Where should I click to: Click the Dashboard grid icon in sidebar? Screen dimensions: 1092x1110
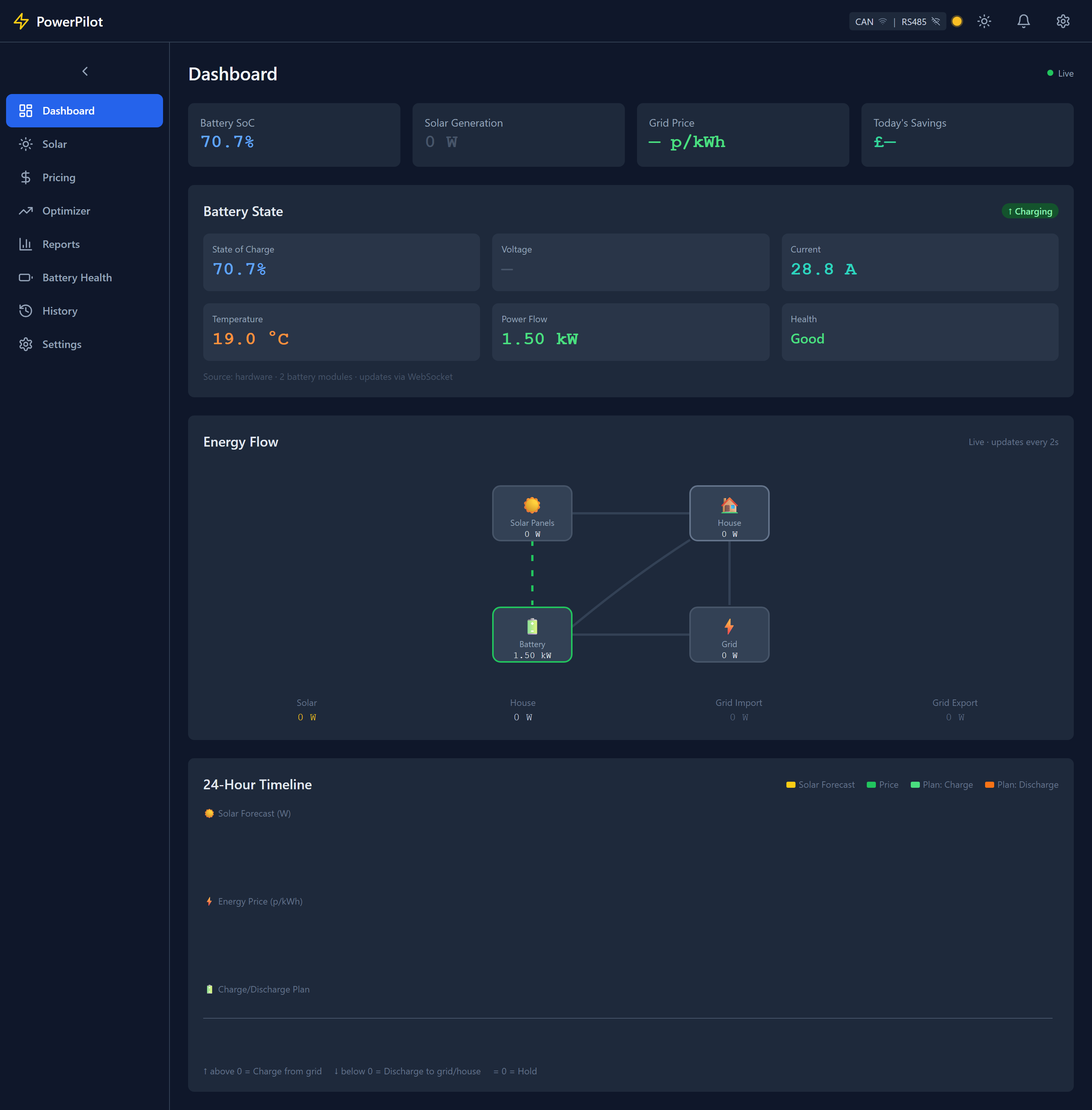tap(26, 111)
